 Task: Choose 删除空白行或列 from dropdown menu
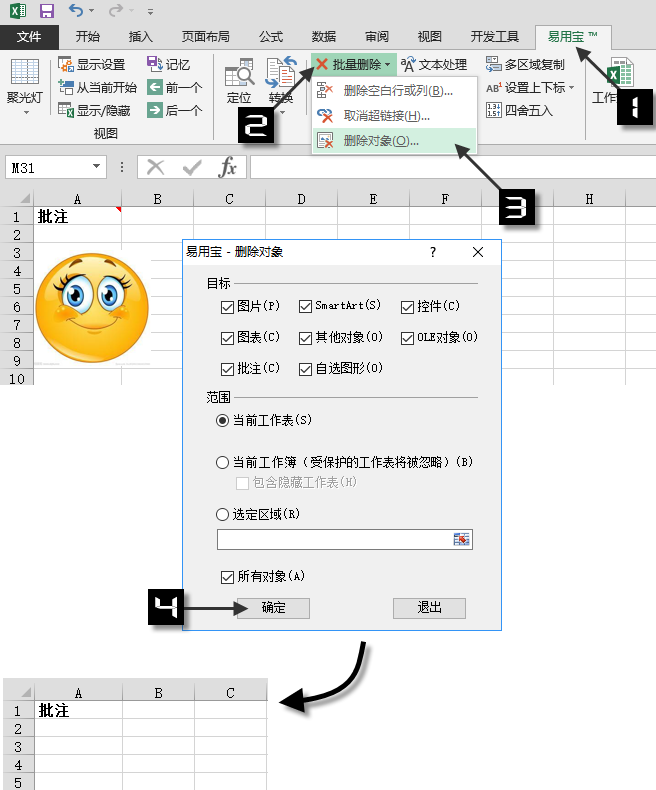394,91
